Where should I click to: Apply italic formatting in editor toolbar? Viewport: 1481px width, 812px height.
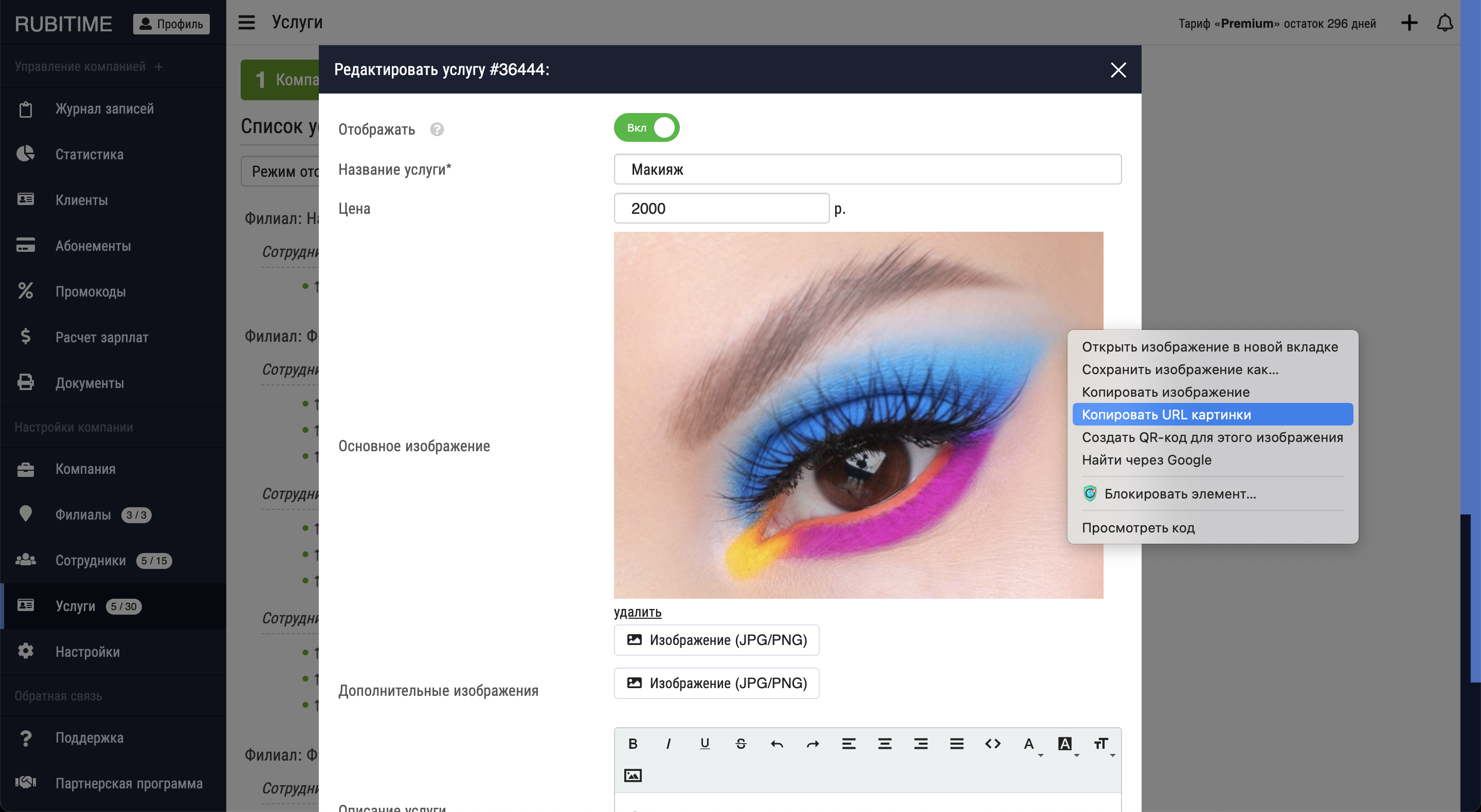pos(668,744)
